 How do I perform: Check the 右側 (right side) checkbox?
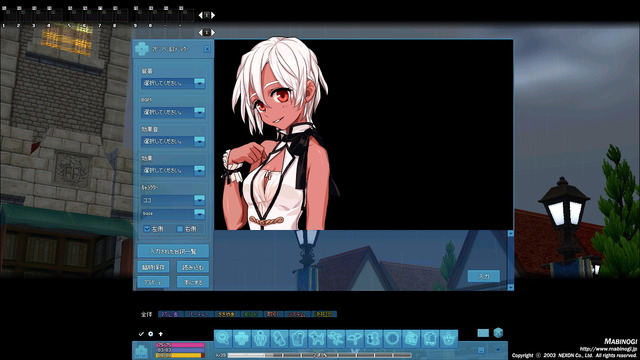(x=180, y=229)
